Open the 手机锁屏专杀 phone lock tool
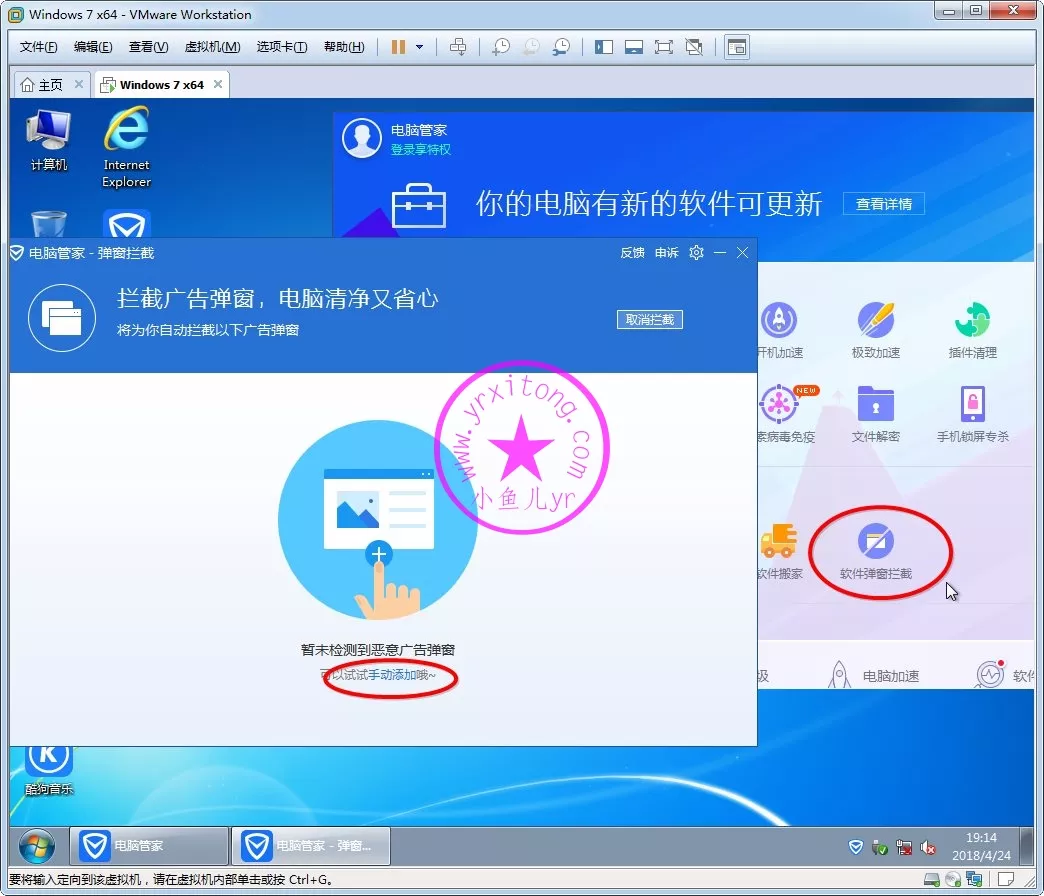The height and width of the screenshot is (896, 1044). [x=972, y=412]
